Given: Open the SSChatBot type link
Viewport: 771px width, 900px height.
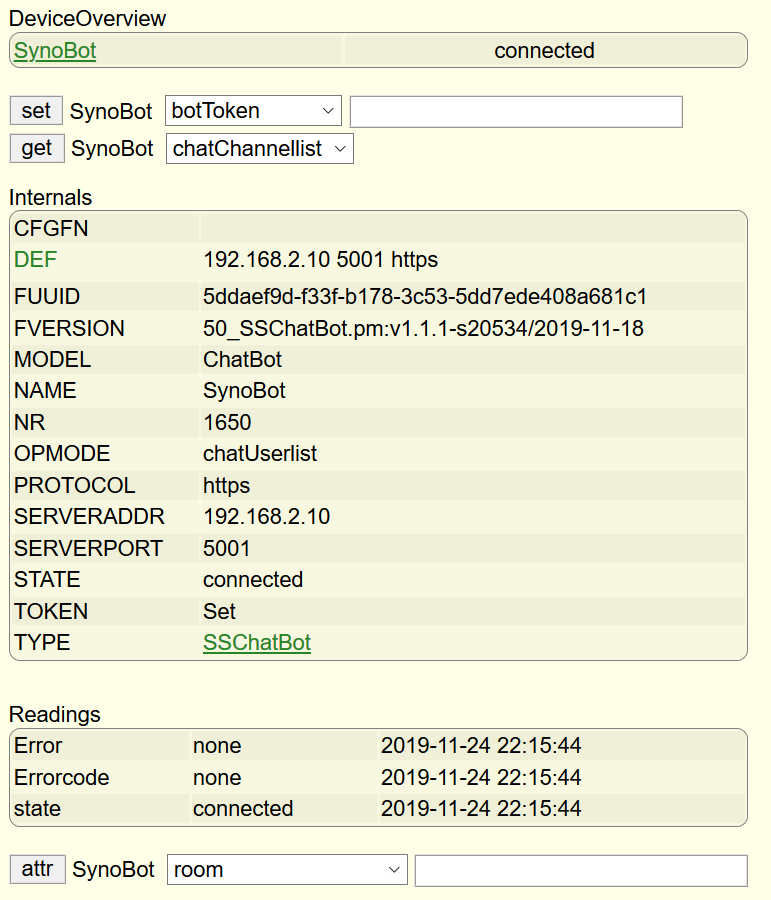Looking at the screenshot, I should [257, 642].
